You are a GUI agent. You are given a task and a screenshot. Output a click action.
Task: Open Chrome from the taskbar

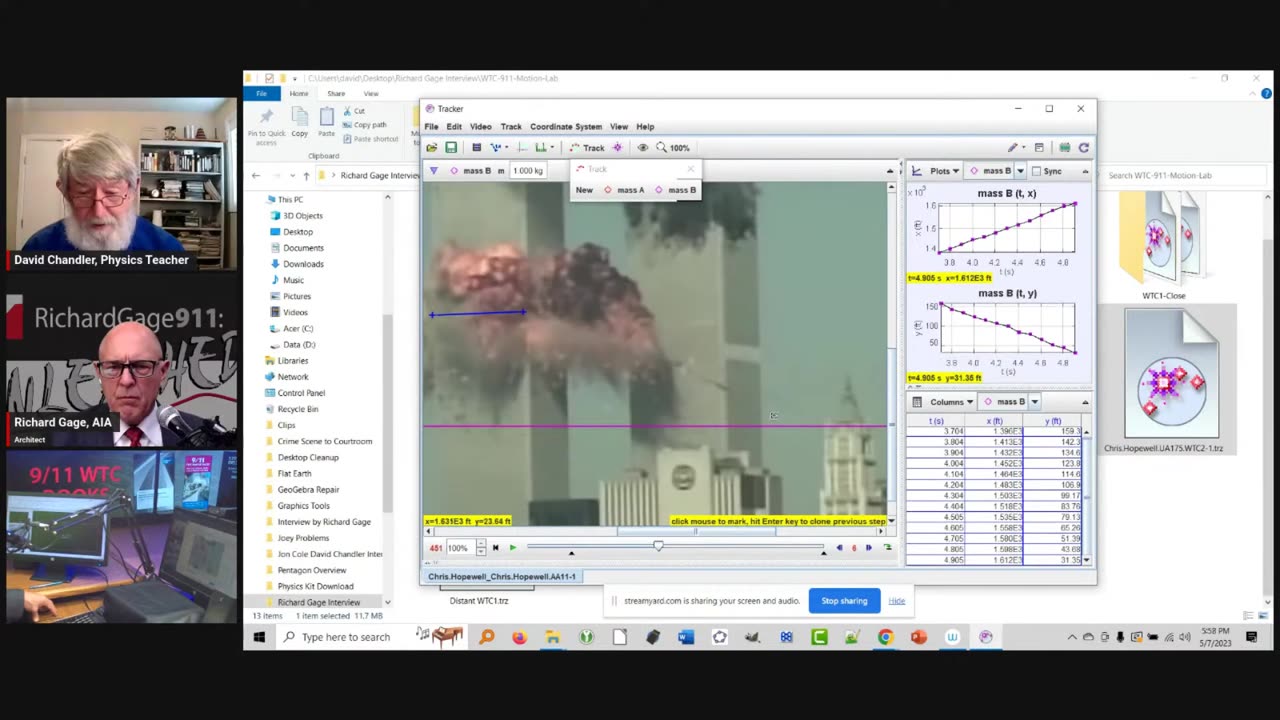pos(885,637)
